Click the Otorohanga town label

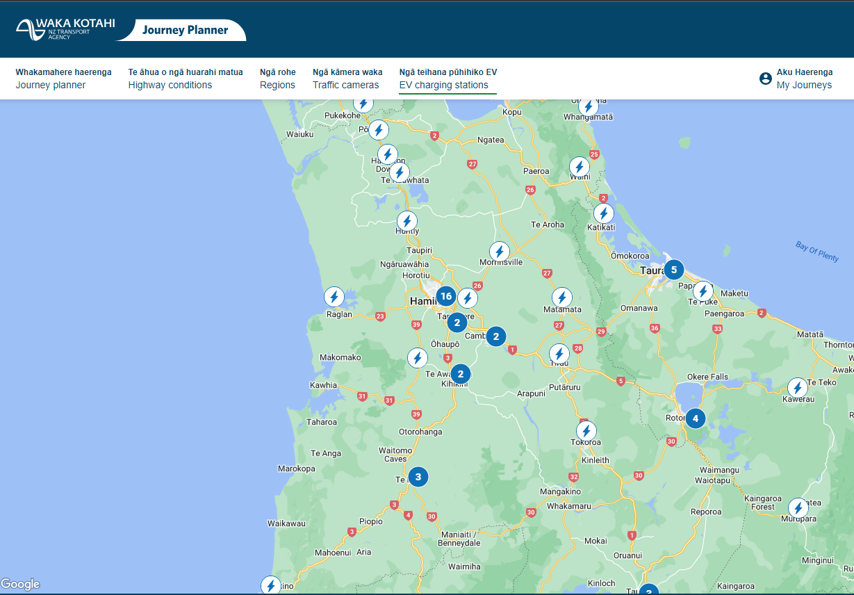[420, 432]
